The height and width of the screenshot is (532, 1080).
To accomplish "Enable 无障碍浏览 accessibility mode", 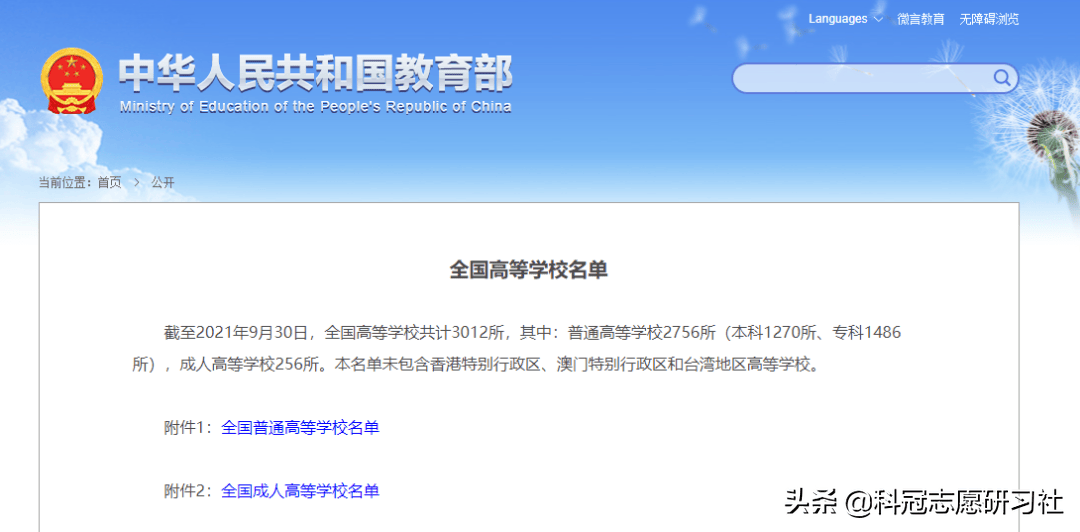I will tap(989, 19).
